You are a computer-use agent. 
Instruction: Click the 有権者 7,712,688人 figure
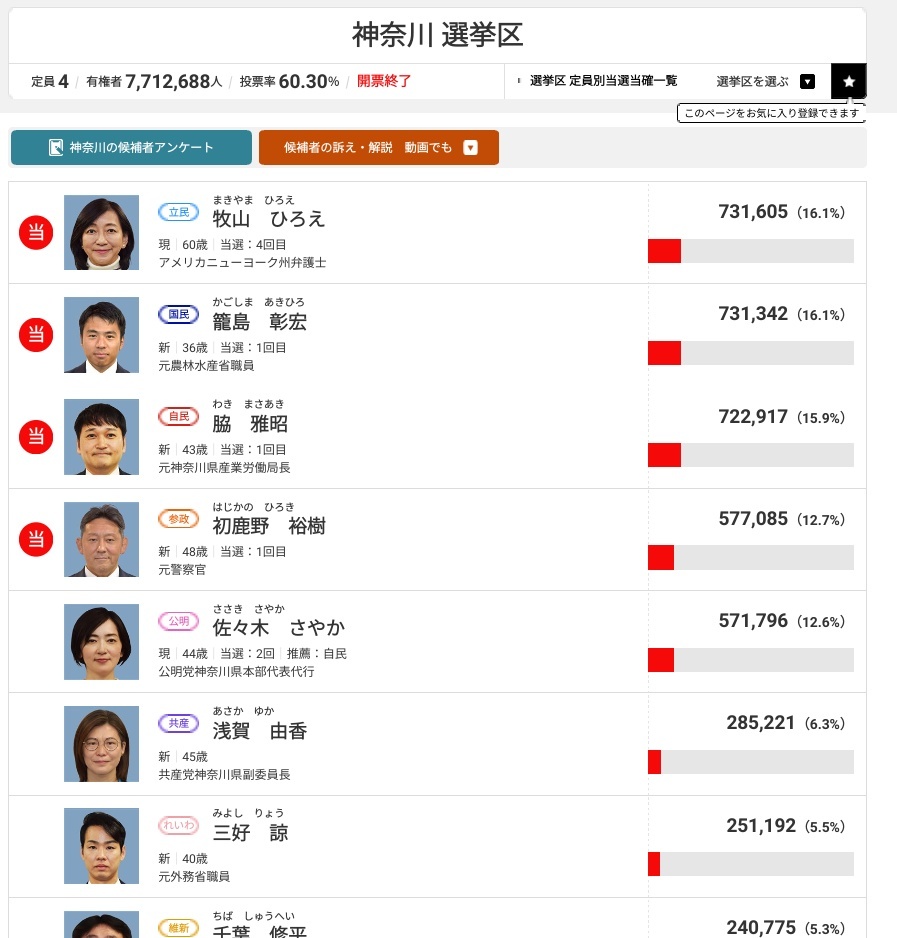[x=154, y=81]
